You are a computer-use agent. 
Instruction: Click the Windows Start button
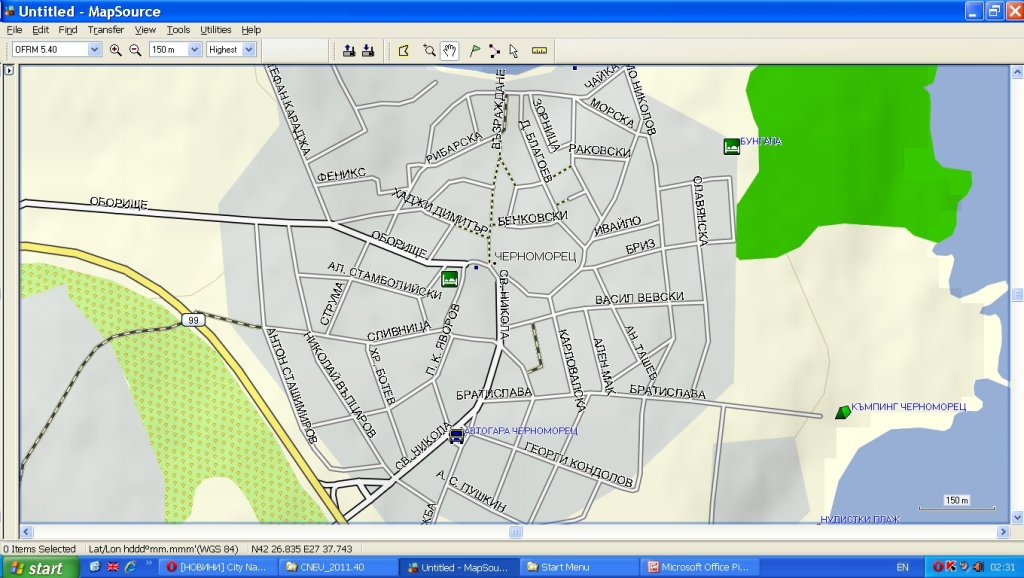[38, 568]
